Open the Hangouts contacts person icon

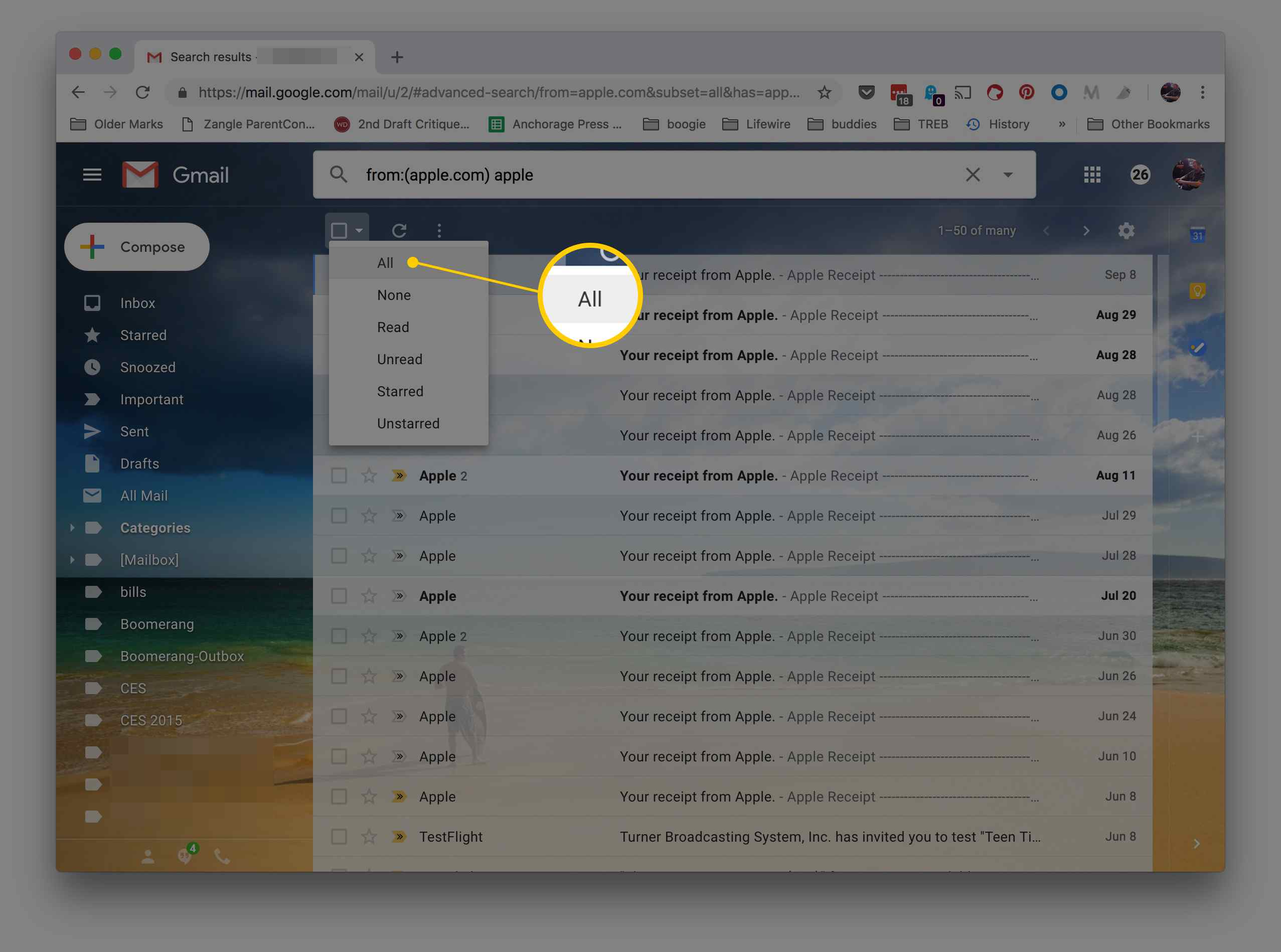pos(147,857)
